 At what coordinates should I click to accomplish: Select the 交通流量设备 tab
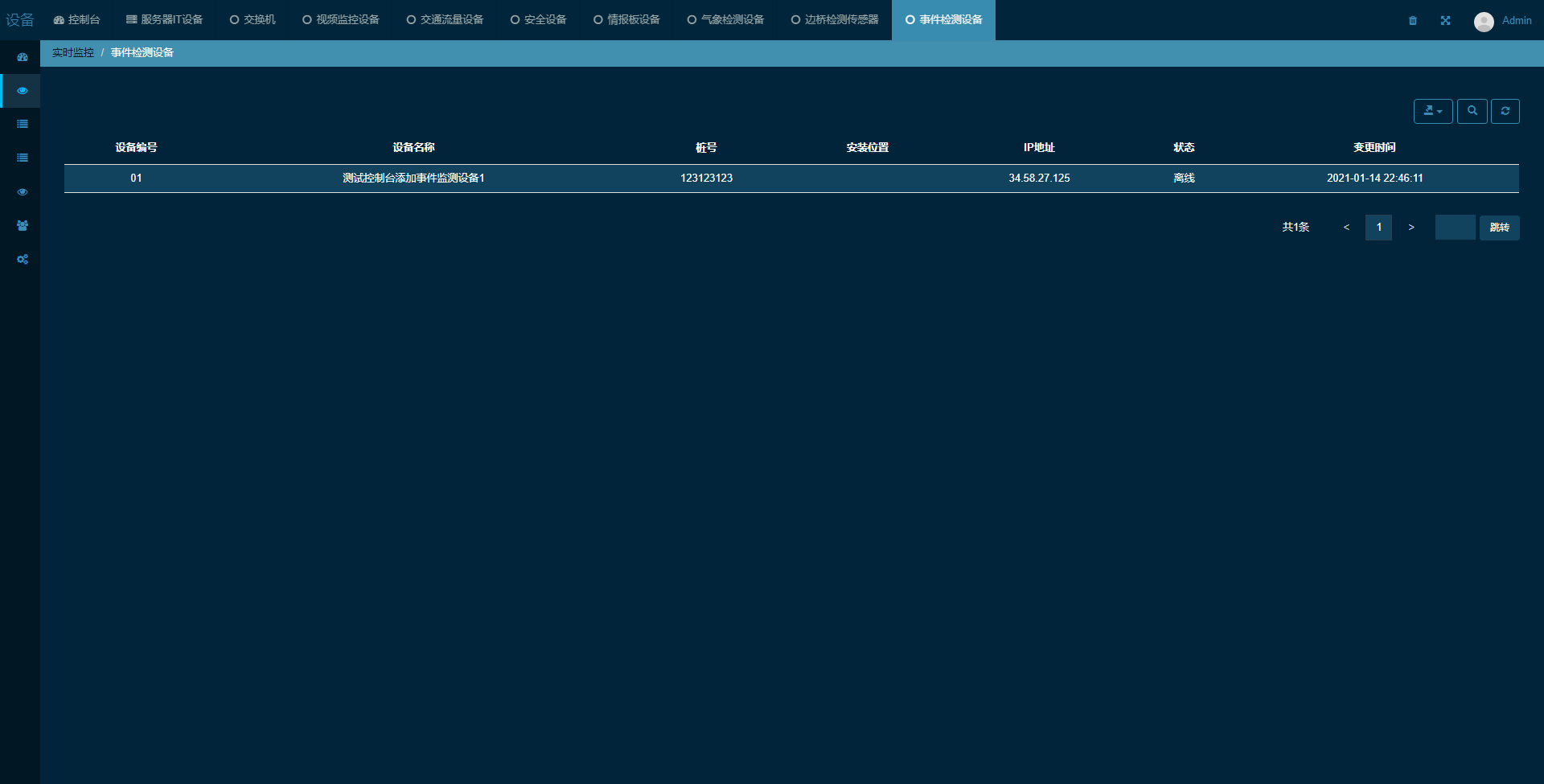(445, 20)
